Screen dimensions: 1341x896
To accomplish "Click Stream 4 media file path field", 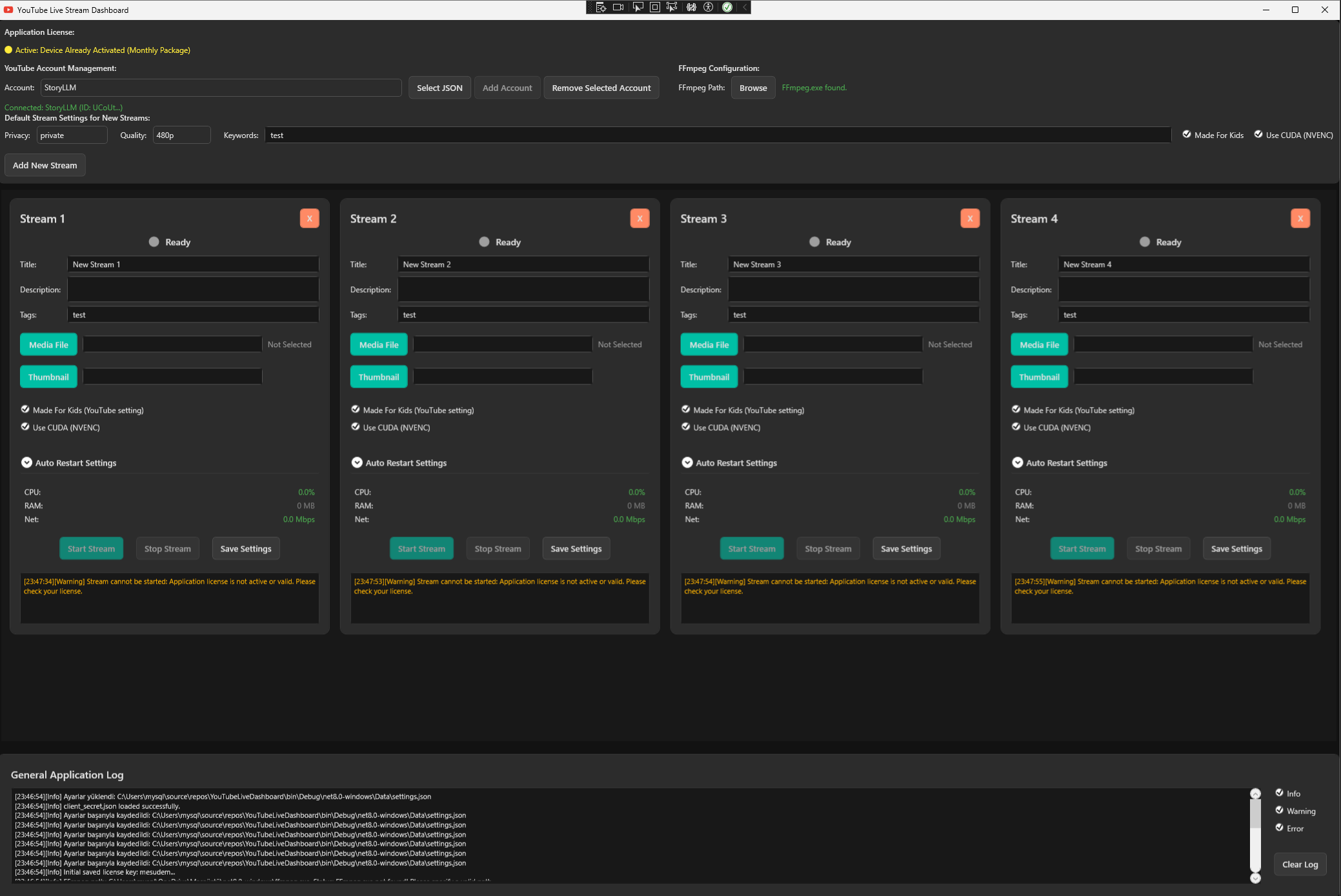I will click(1163, 344).
